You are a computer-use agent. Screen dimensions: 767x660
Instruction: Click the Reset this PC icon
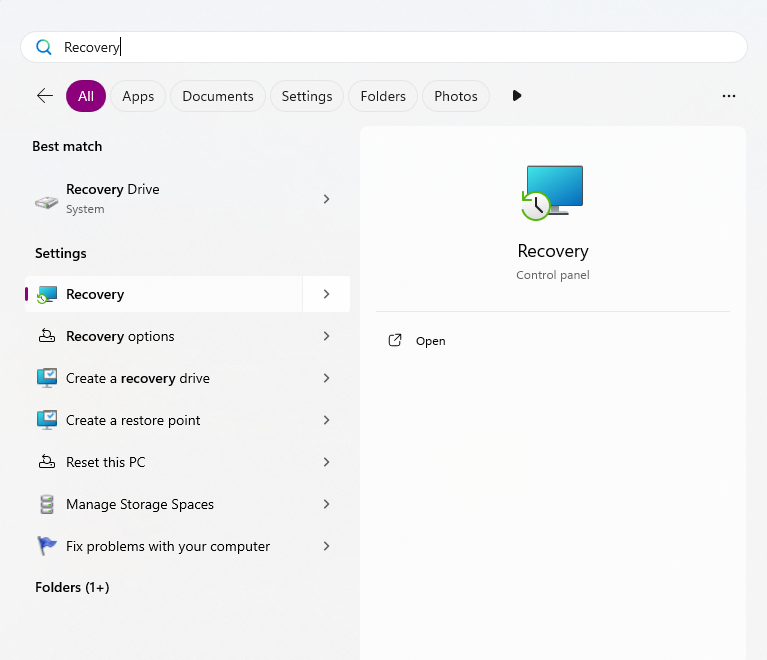[47, 462]
